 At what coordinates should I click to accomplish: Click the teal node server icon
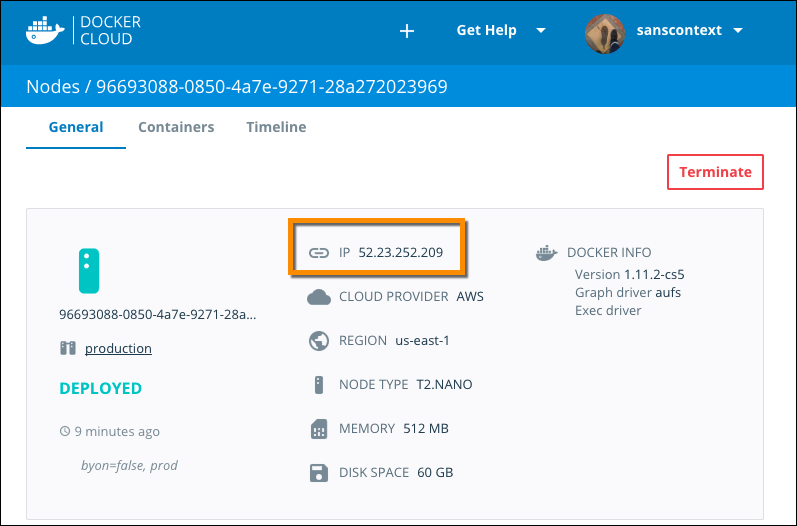pos(90,270)
